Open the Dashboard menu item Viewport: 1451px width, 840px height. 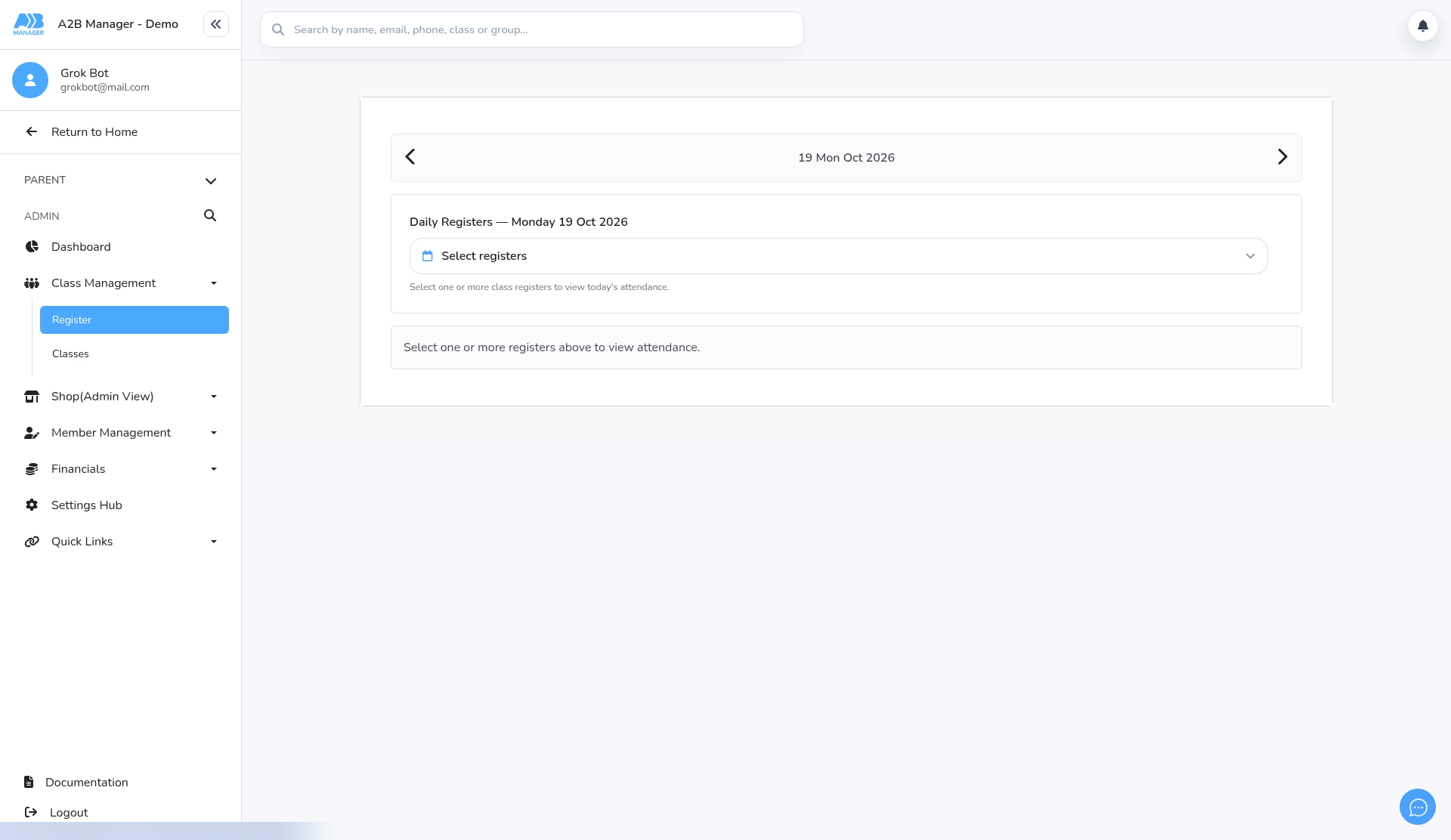pos(121,247)
